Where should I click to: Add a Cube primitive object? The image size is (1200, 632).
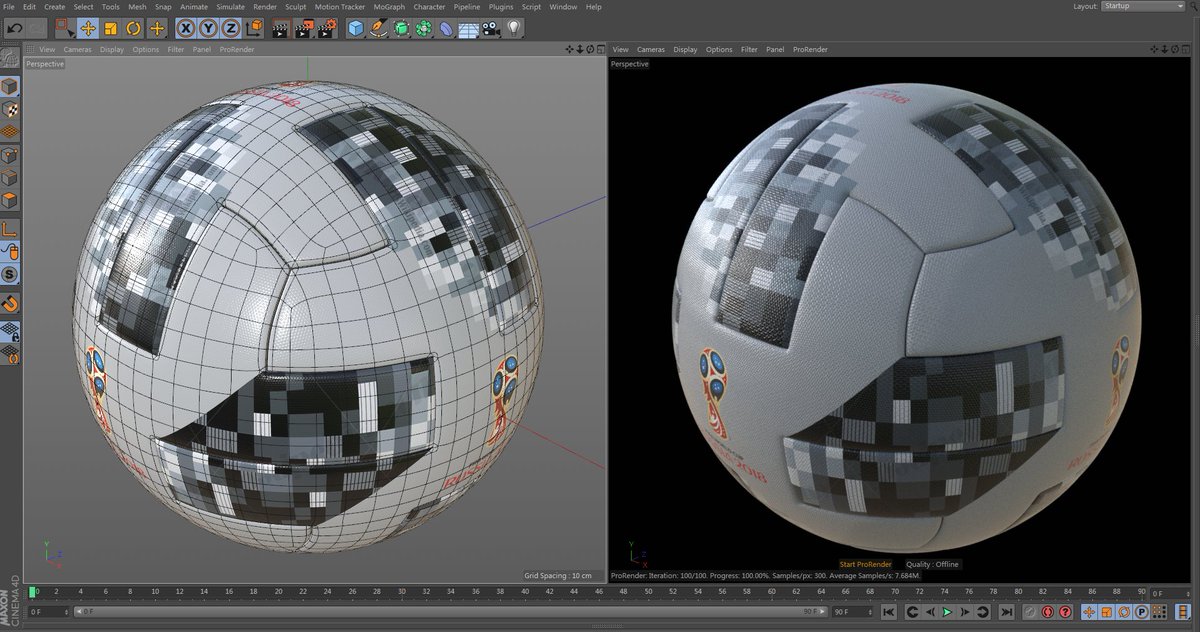point(356,28)
